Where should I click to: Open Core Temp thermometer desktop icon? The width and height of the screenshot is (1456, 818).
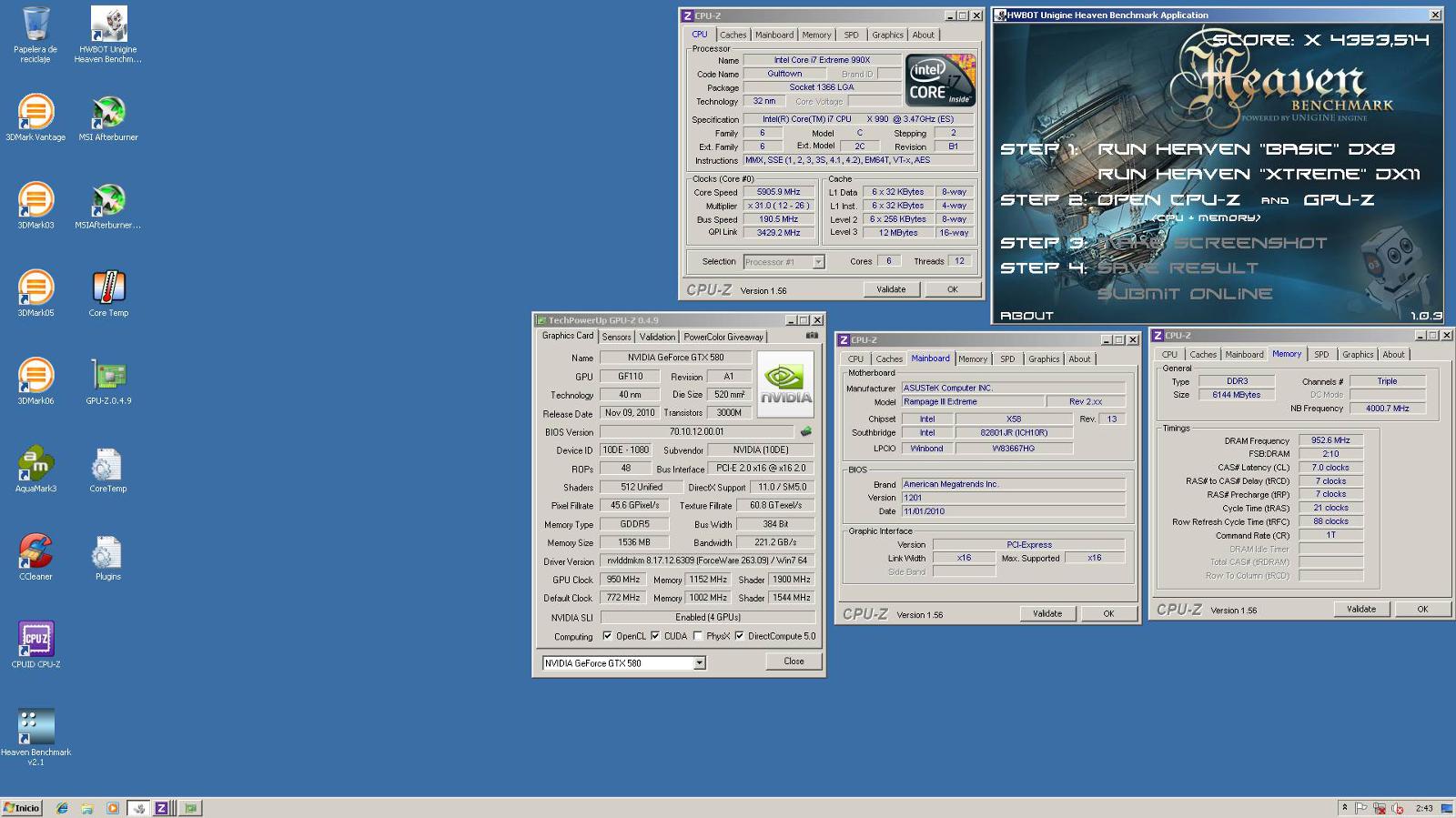pos(108,293)
